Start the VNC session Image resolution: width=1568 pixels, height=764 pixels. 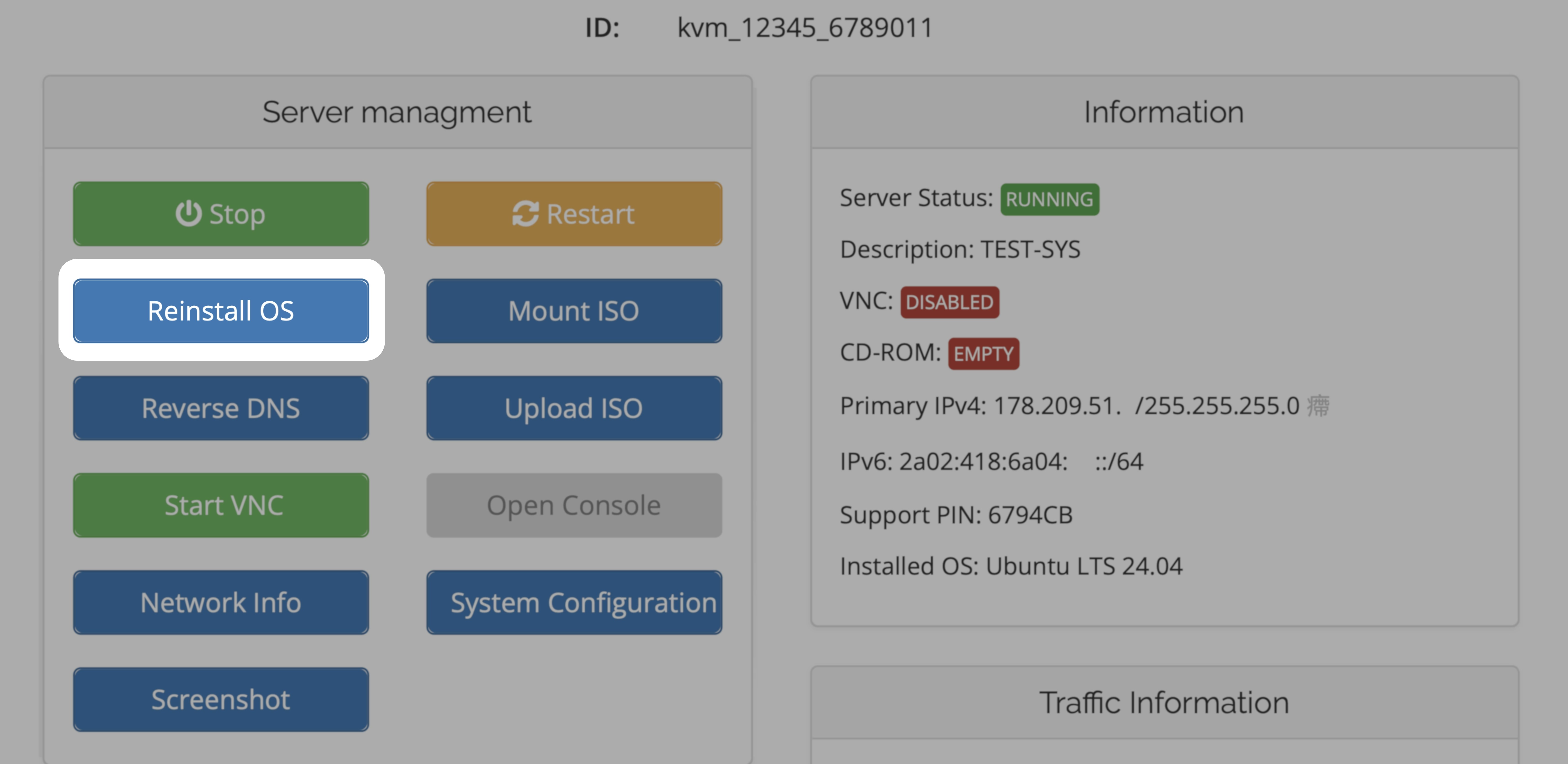click(221, 505)
